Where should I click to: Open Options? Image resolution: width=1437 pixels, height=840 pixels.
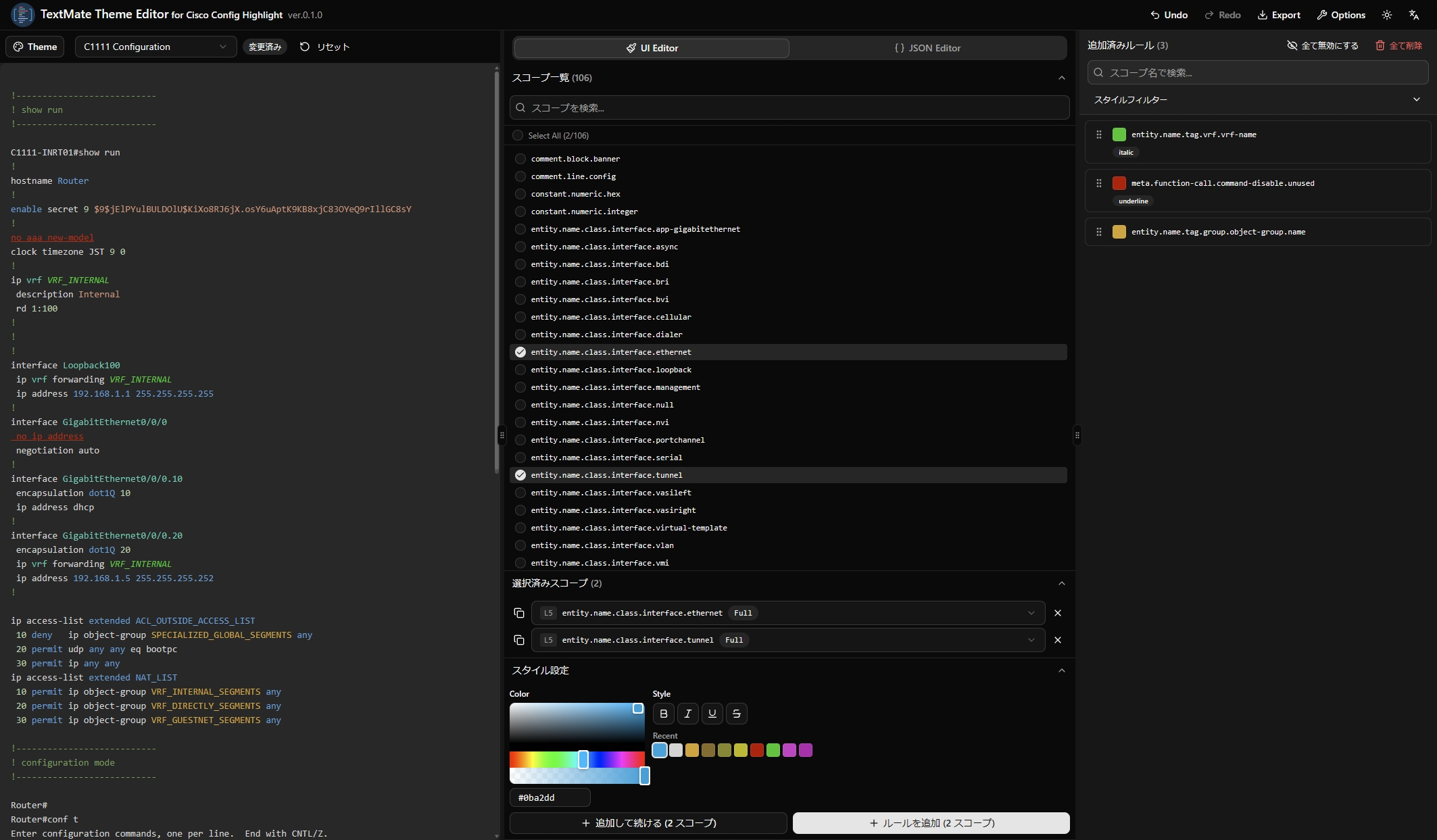1341,15
